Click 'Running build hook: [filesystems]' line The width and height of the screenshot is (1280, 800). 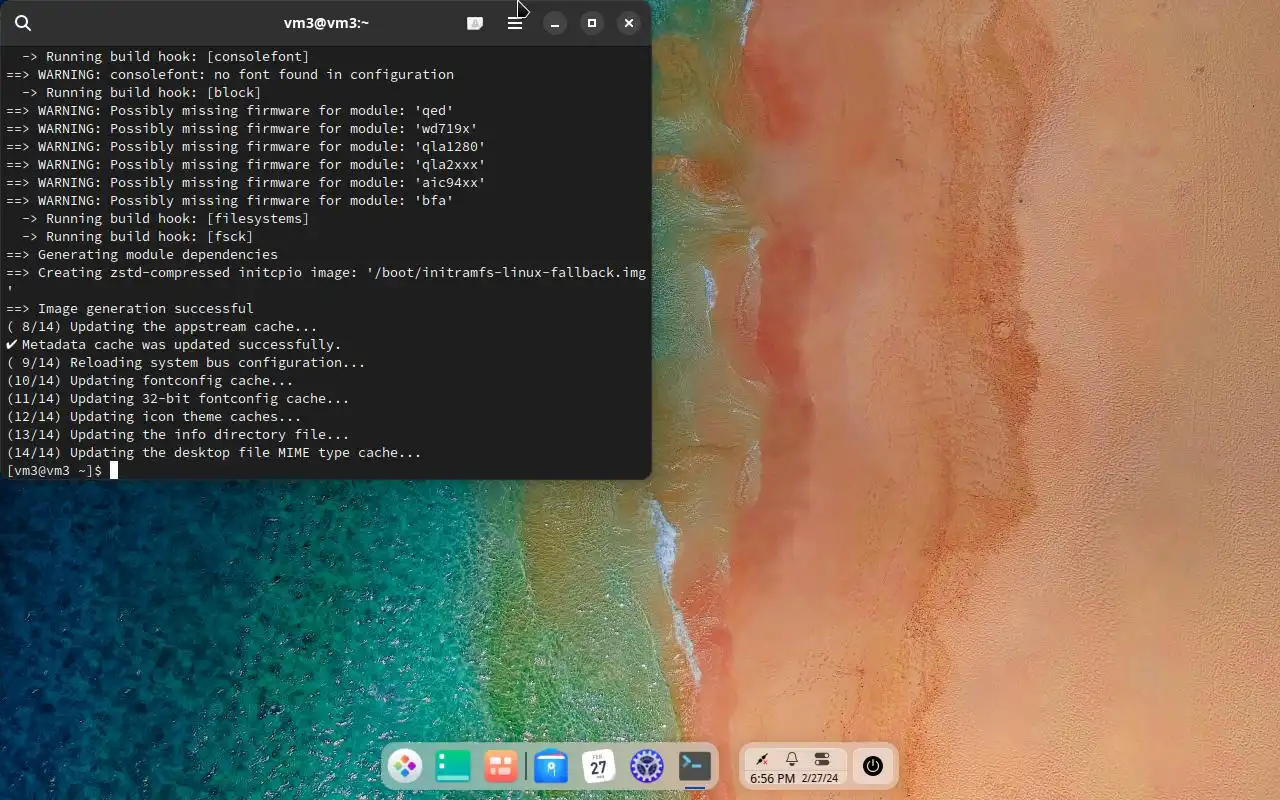tap(166, 218)
